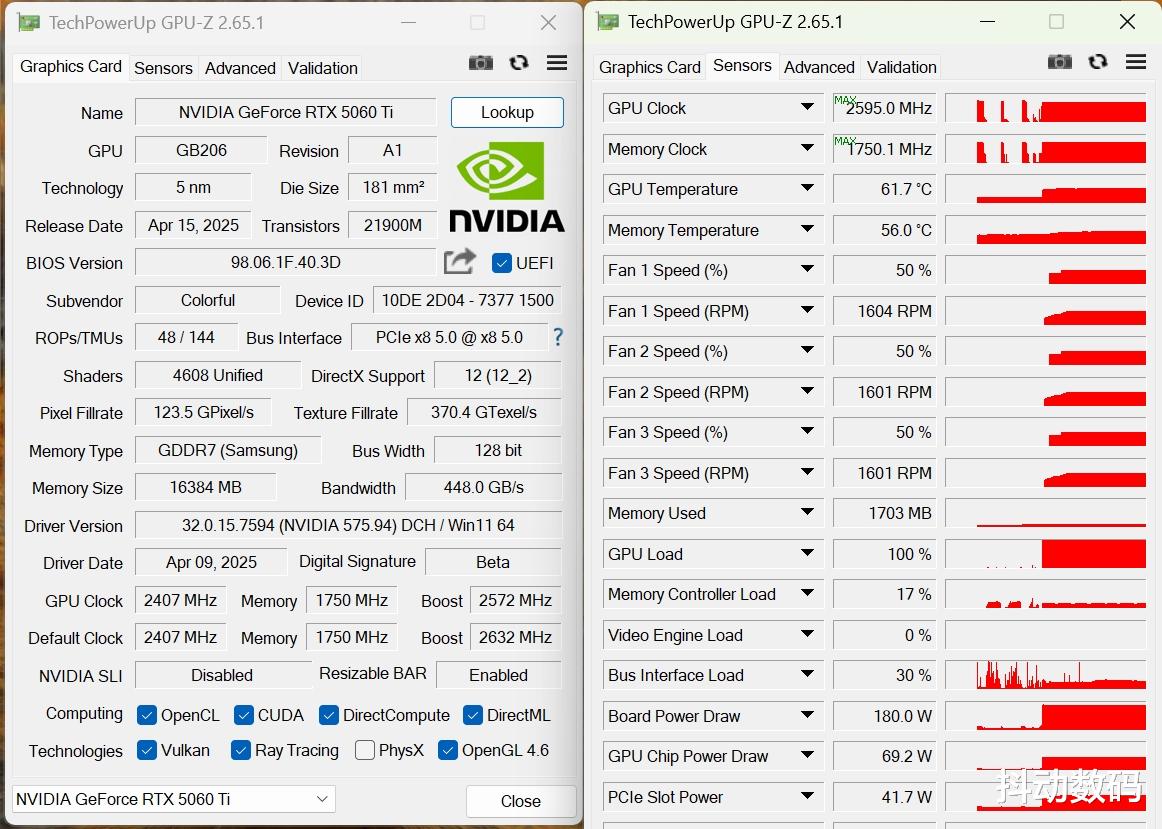
Task: Click the Bus Interface question mark help icon
Action: click(558, 337)
